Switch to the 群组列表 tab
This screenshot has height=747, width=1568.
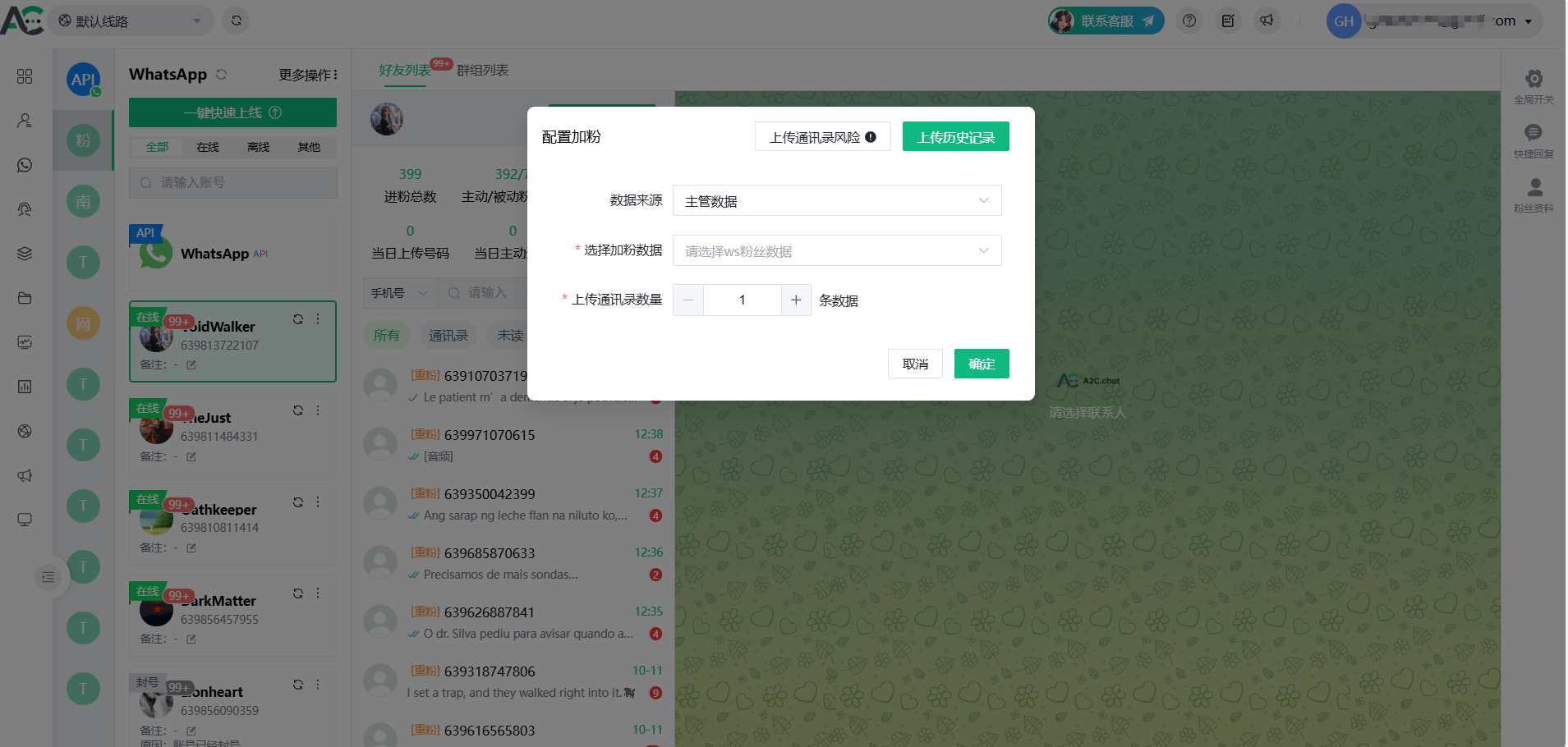483,71
